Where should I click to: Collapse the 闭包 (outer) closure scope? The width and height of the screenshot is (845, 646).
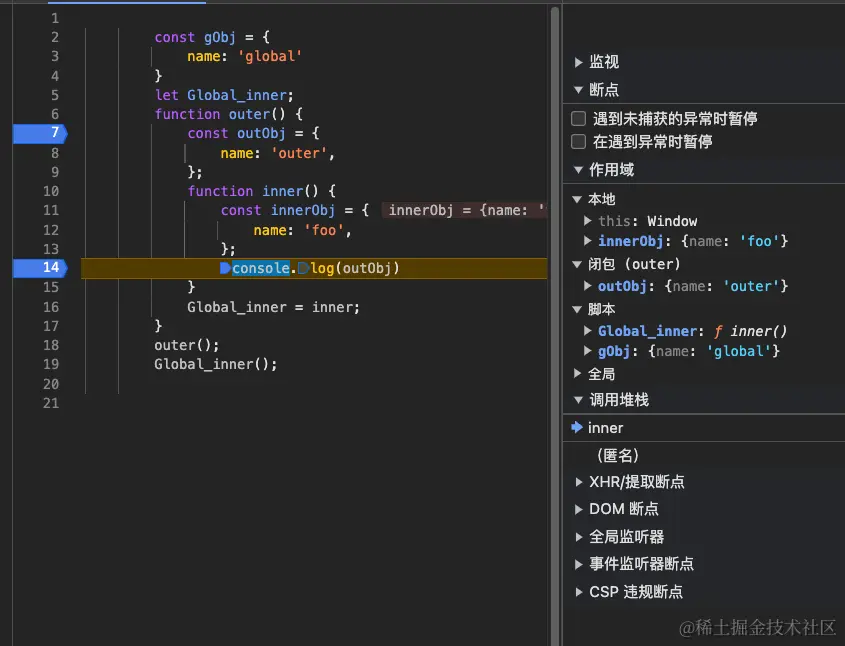pos(578,263)
